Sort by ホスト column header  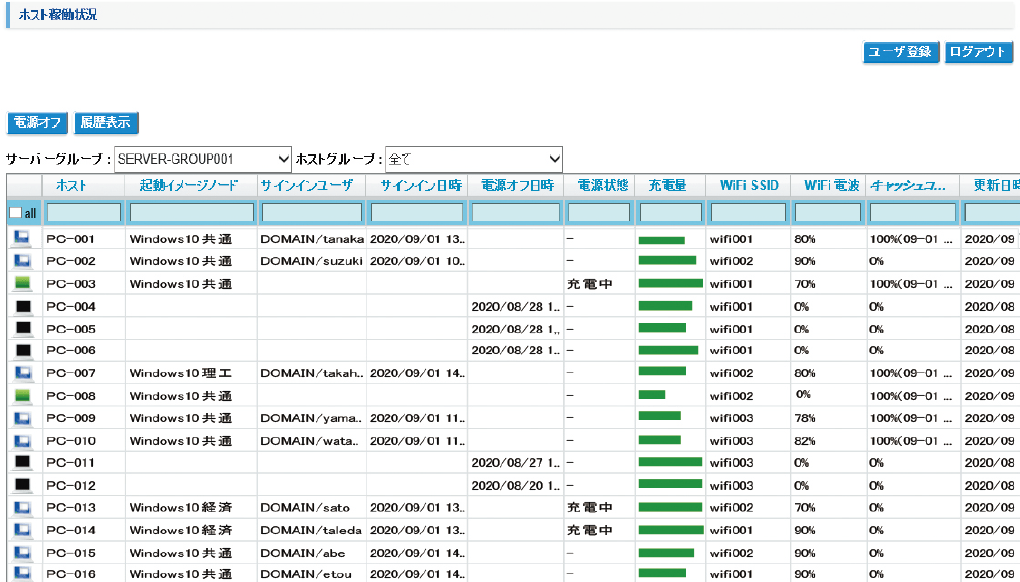[71, 185]
